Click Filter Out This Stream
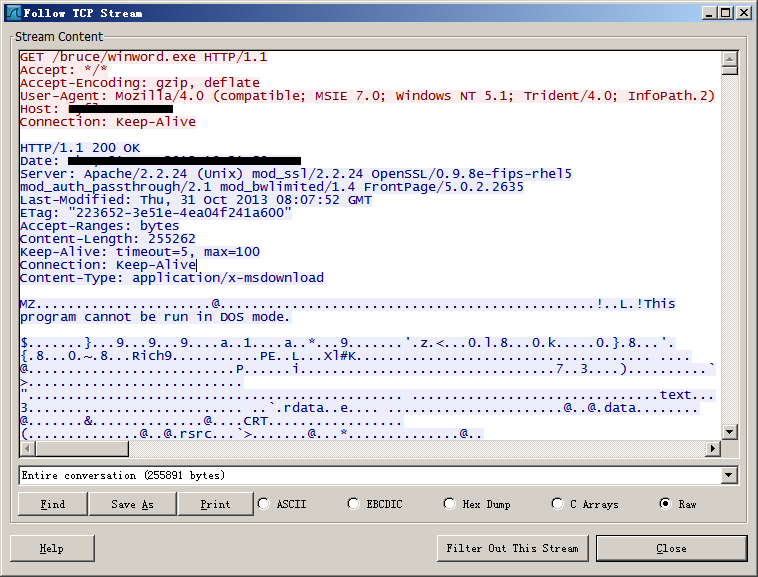This screenshot has height=577, width=758. point(513,548)
